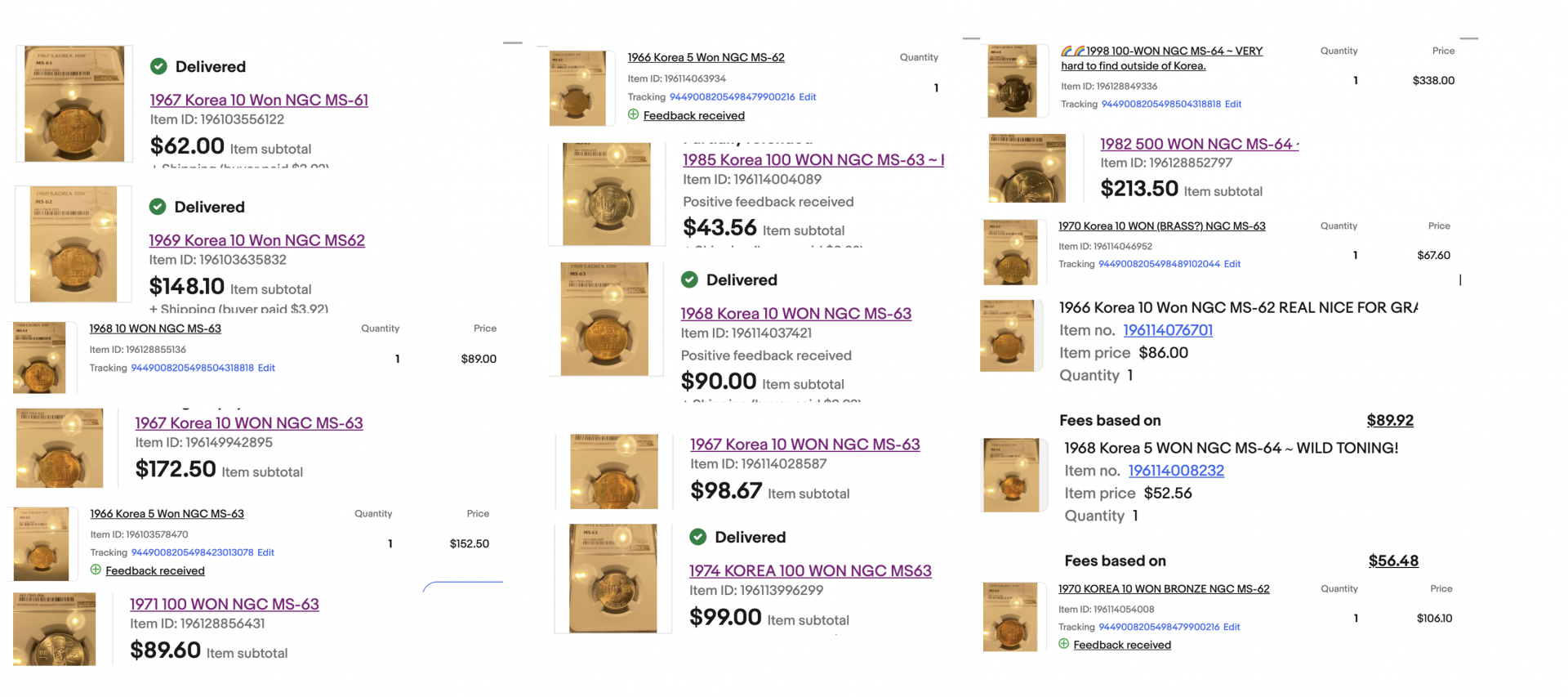Click item number link 196114076701
The image size is (1568, 697).
(1168, 330)
